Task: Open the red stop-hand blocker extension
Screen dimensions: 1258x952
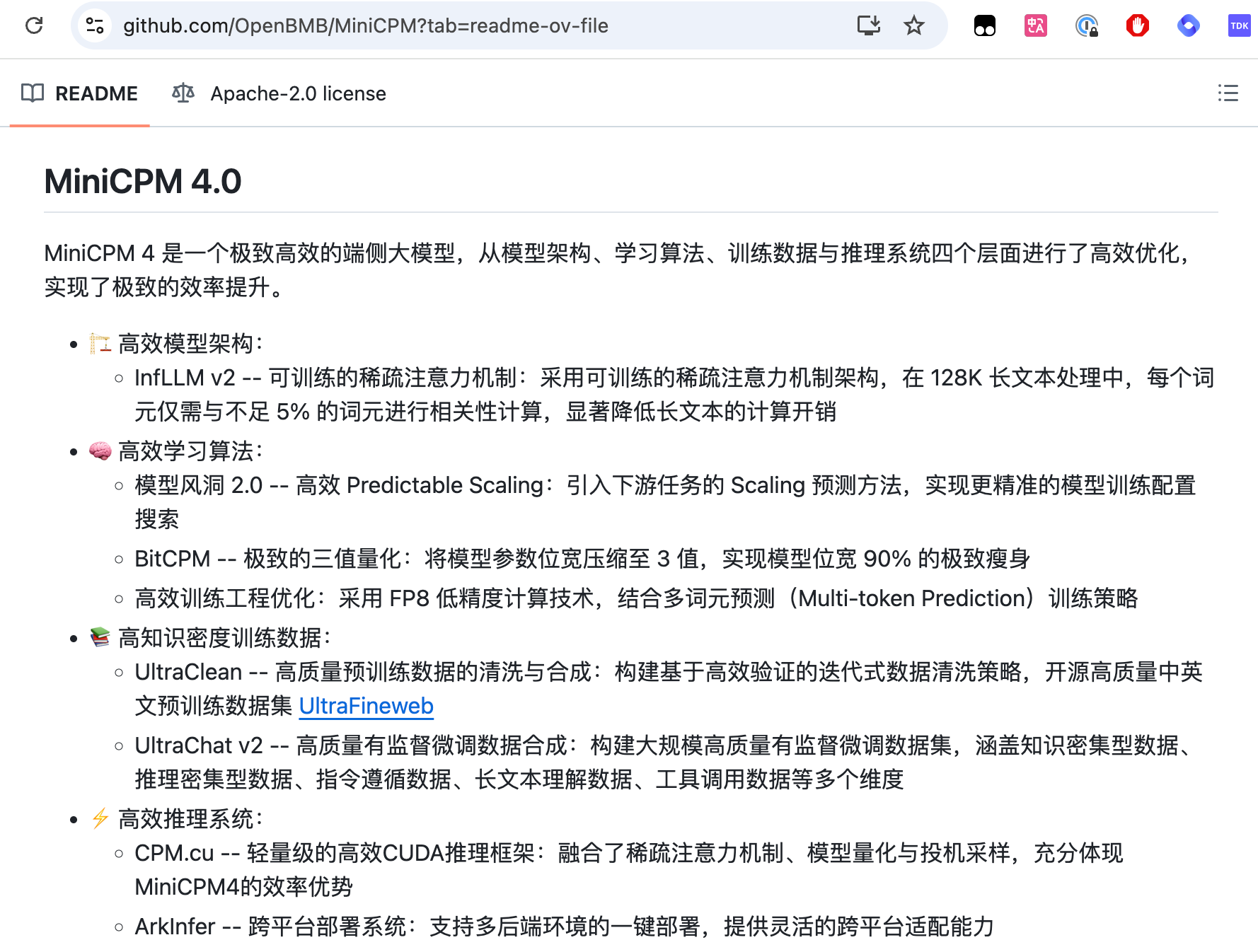Action: [1138, 26]
